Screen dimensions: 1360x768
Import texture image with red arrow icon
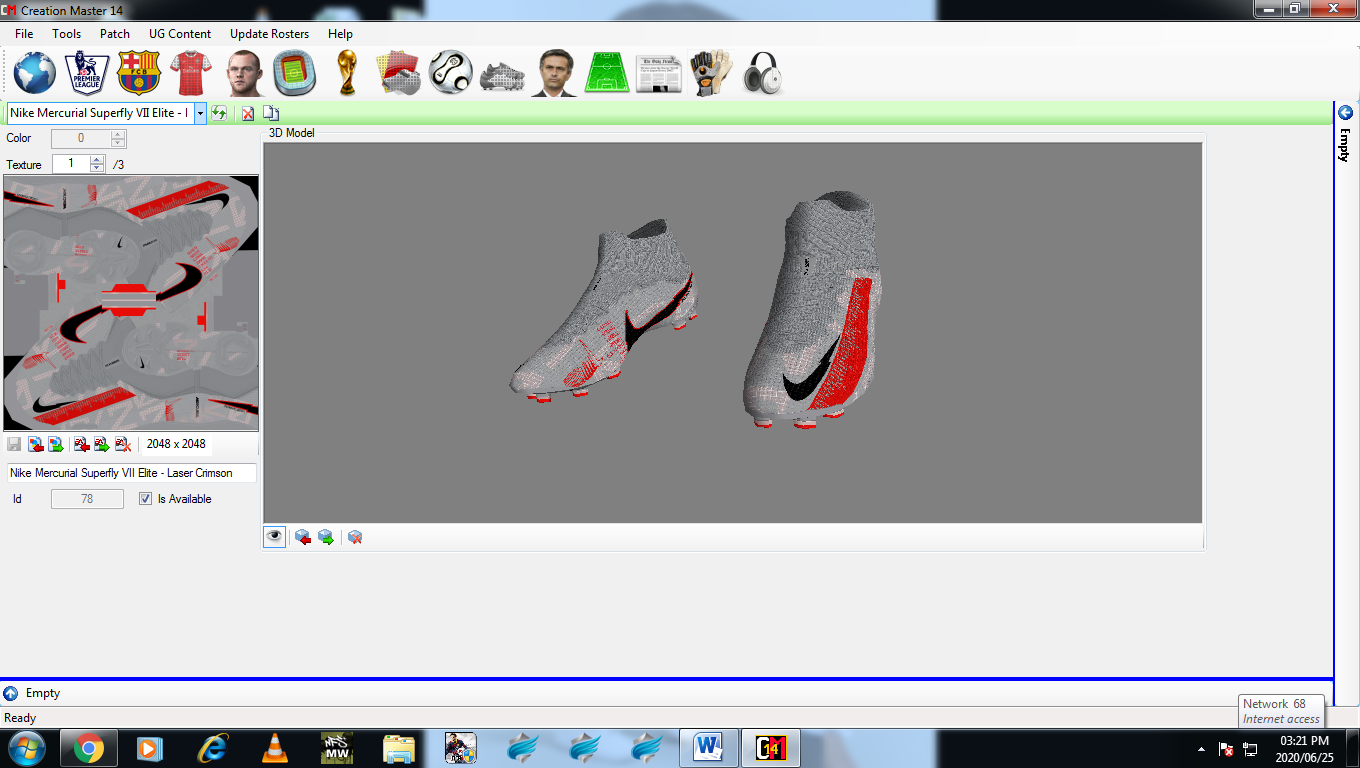click(35, 444)
